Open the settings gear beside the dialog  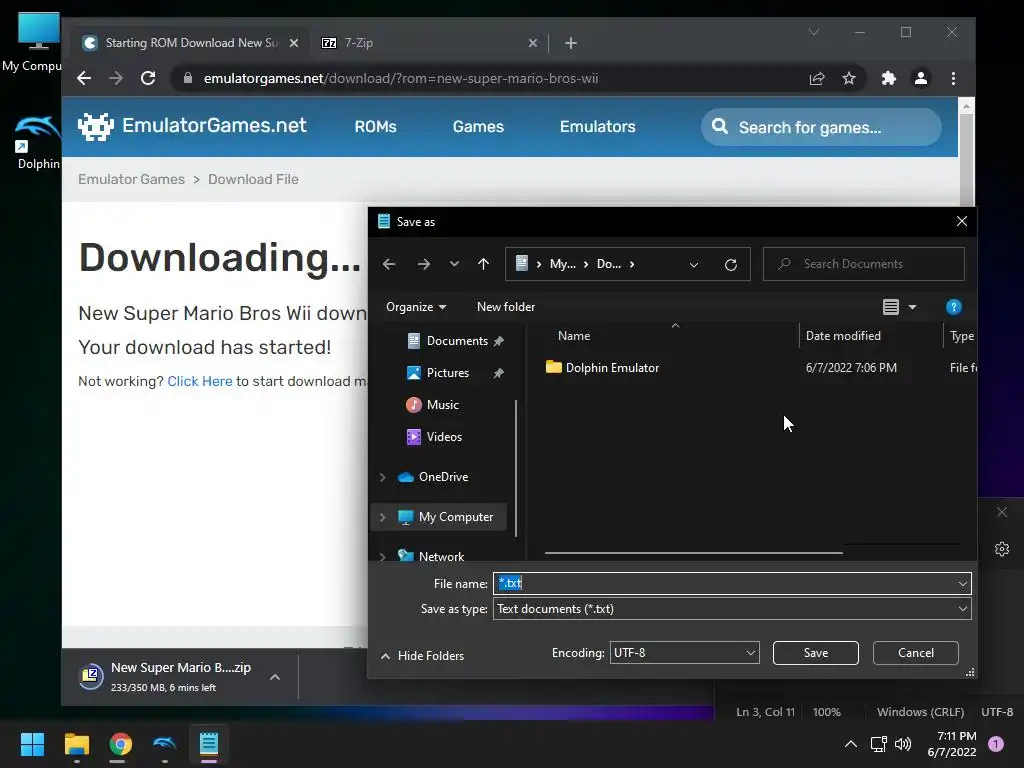click(1002, 549)
